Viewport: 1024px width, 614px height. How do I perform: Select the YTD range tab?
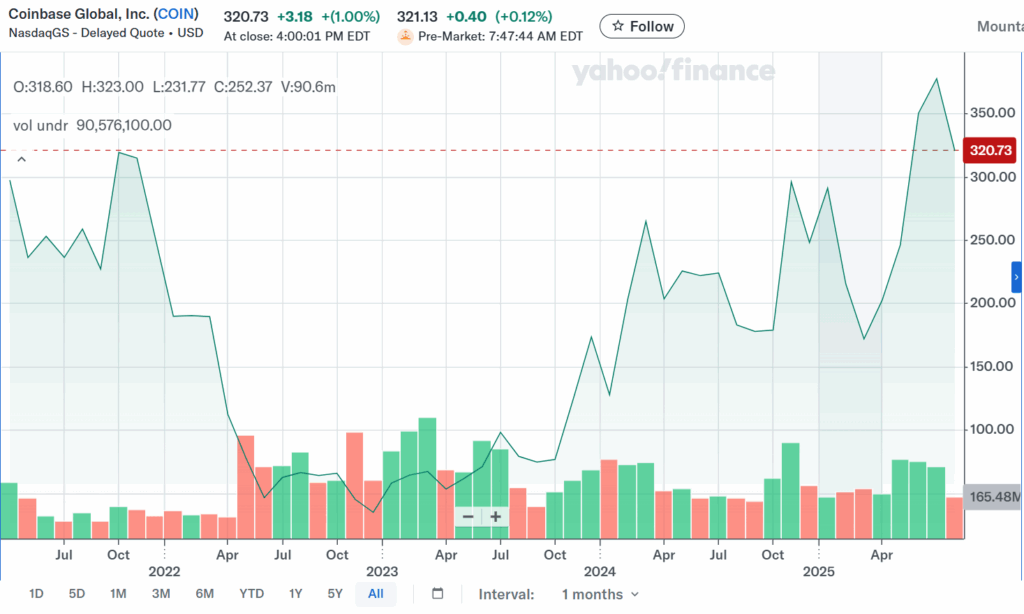click(x=251, y=594)
